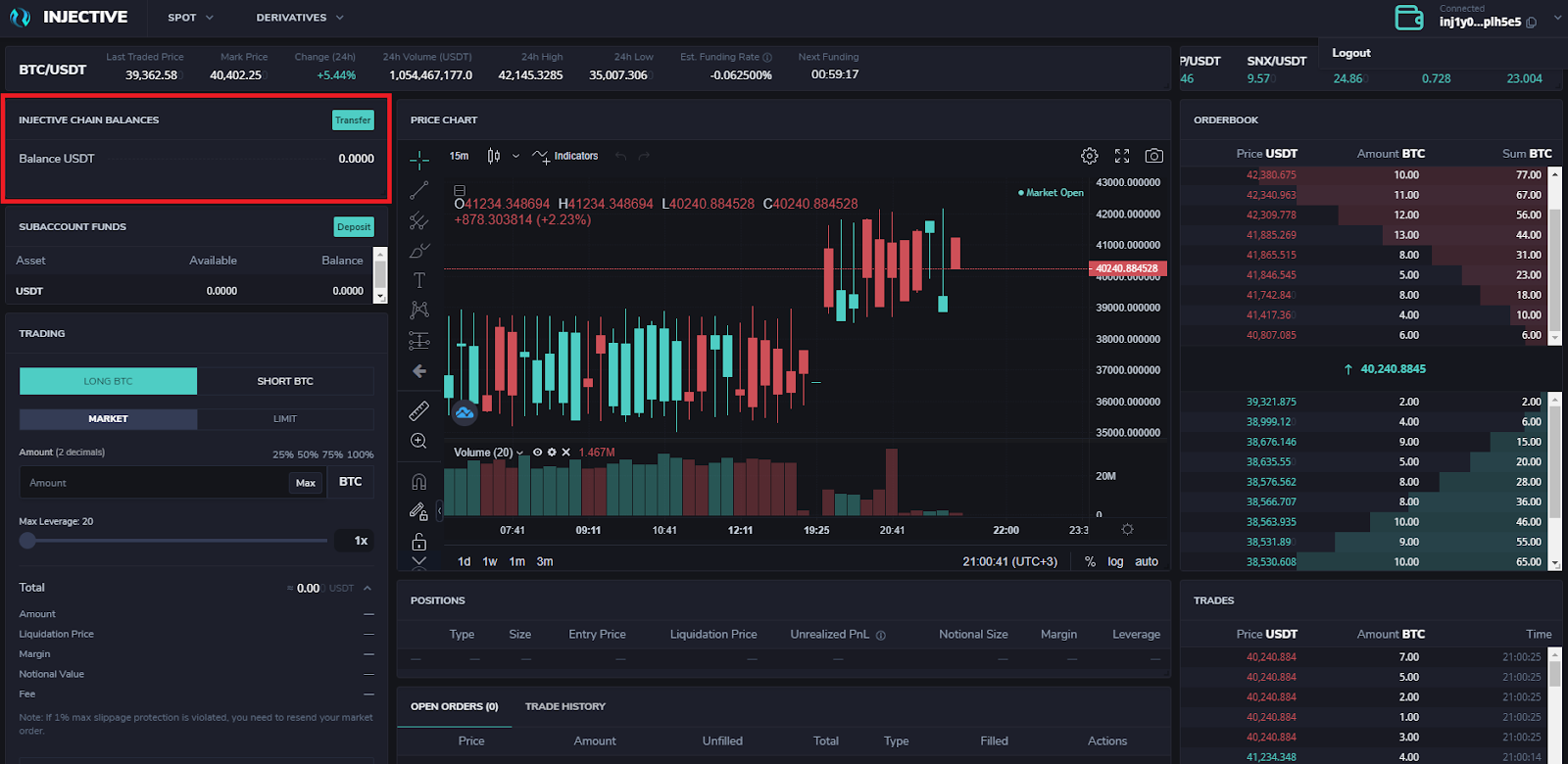Image resolution: width=1568 pixels, height=764 pixels.
Task: Select the trend line drawing tool
Action: click(419, 190)
